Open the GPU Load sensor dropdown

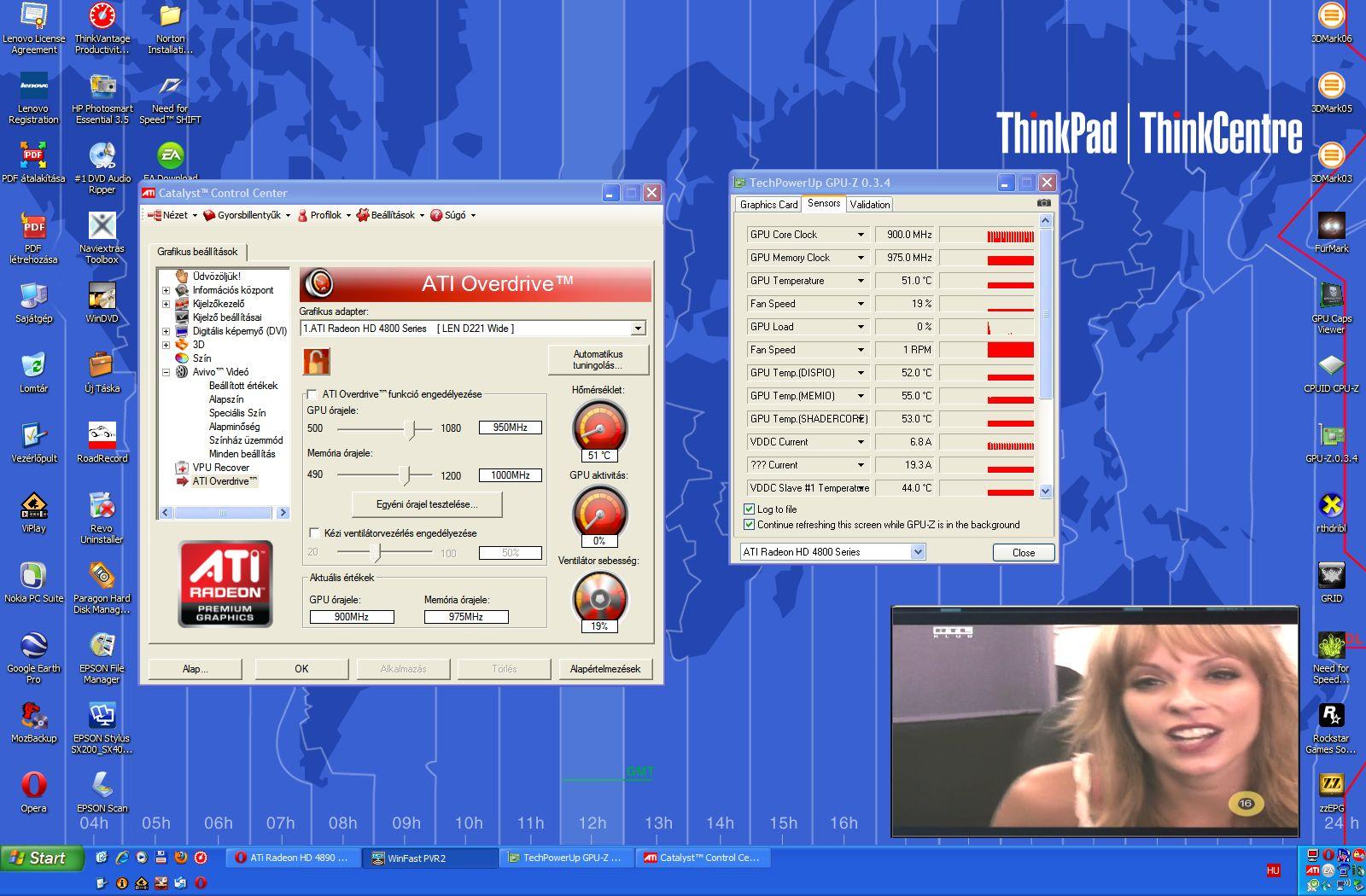[x=861, y=327]
